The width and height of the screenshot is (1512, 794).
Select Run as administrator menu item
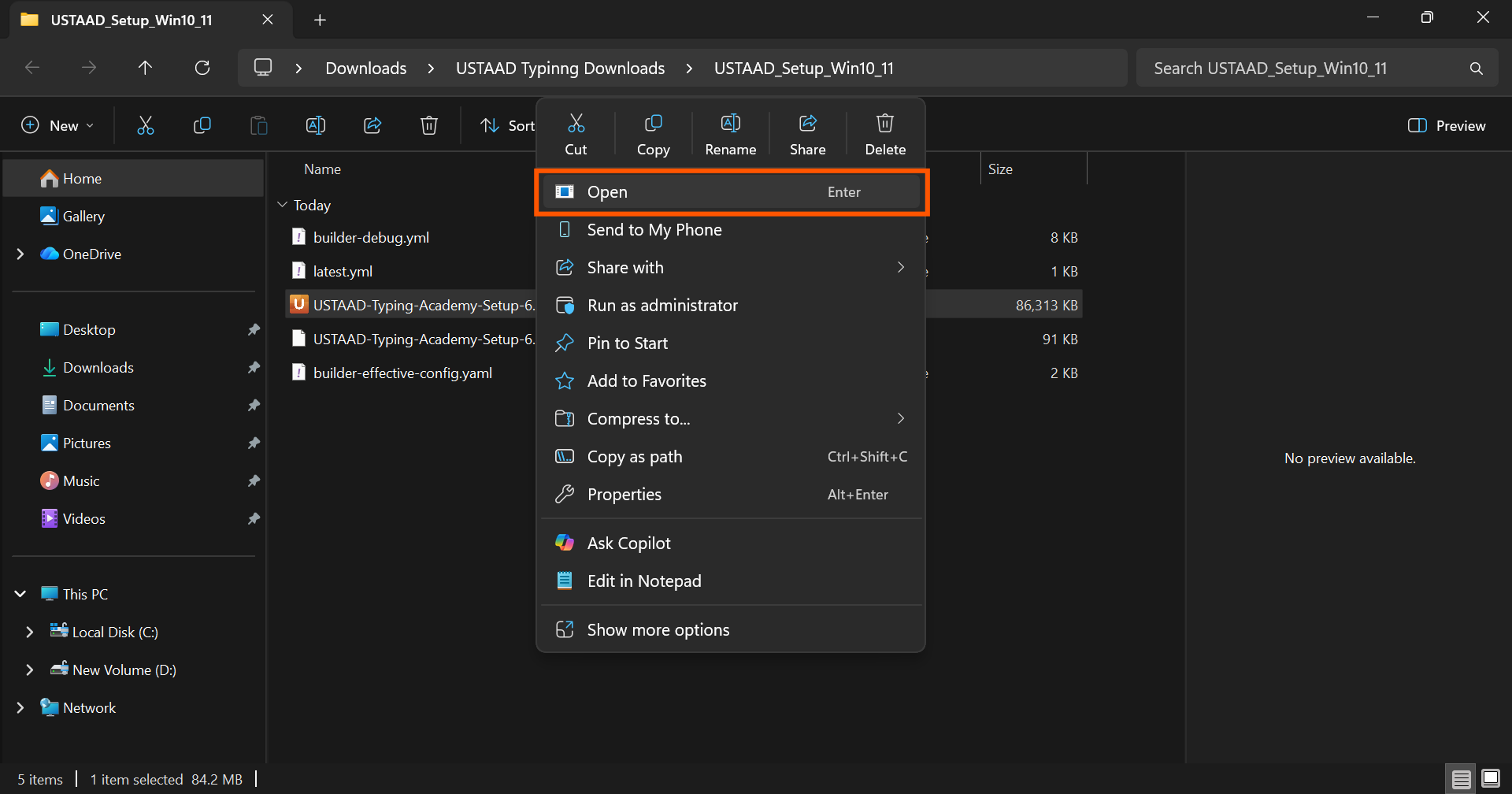(661, 305)
